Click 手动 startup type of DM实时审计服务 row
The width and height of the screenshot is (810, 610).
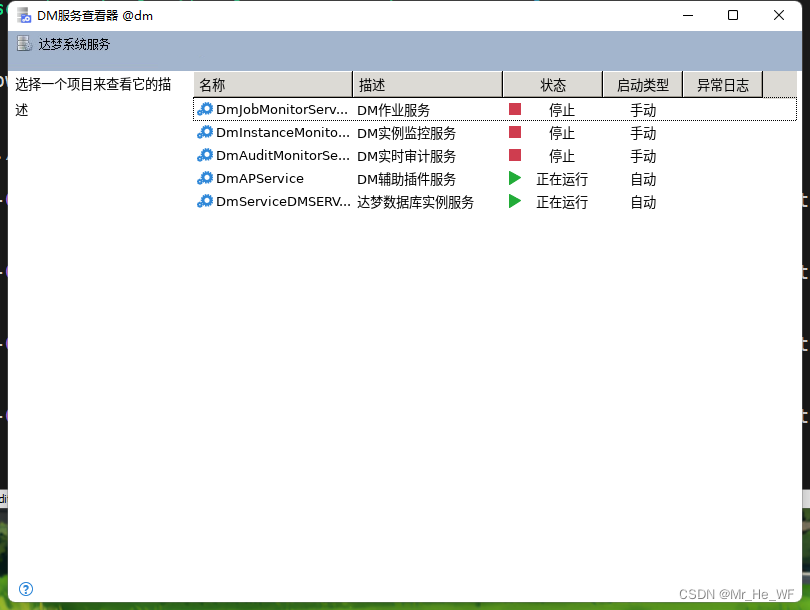643,156
